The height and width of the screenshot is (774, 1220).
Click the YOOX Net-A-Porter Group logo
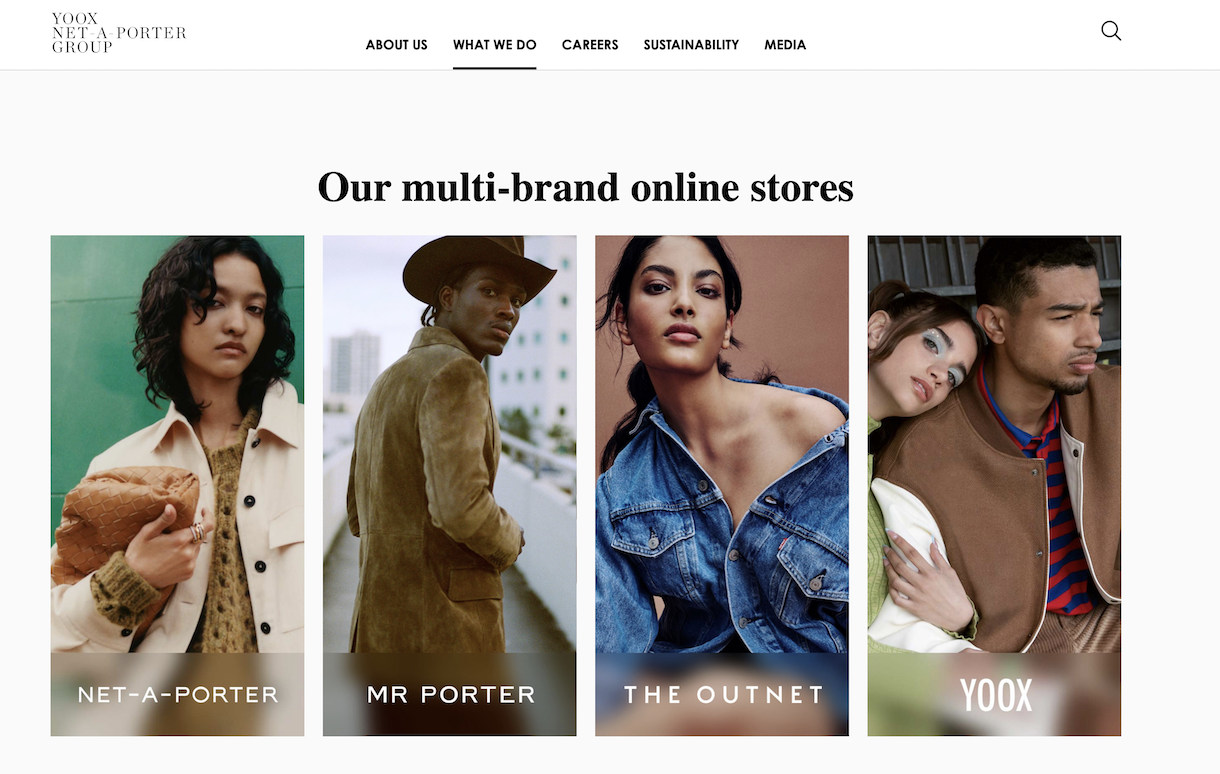119,33
